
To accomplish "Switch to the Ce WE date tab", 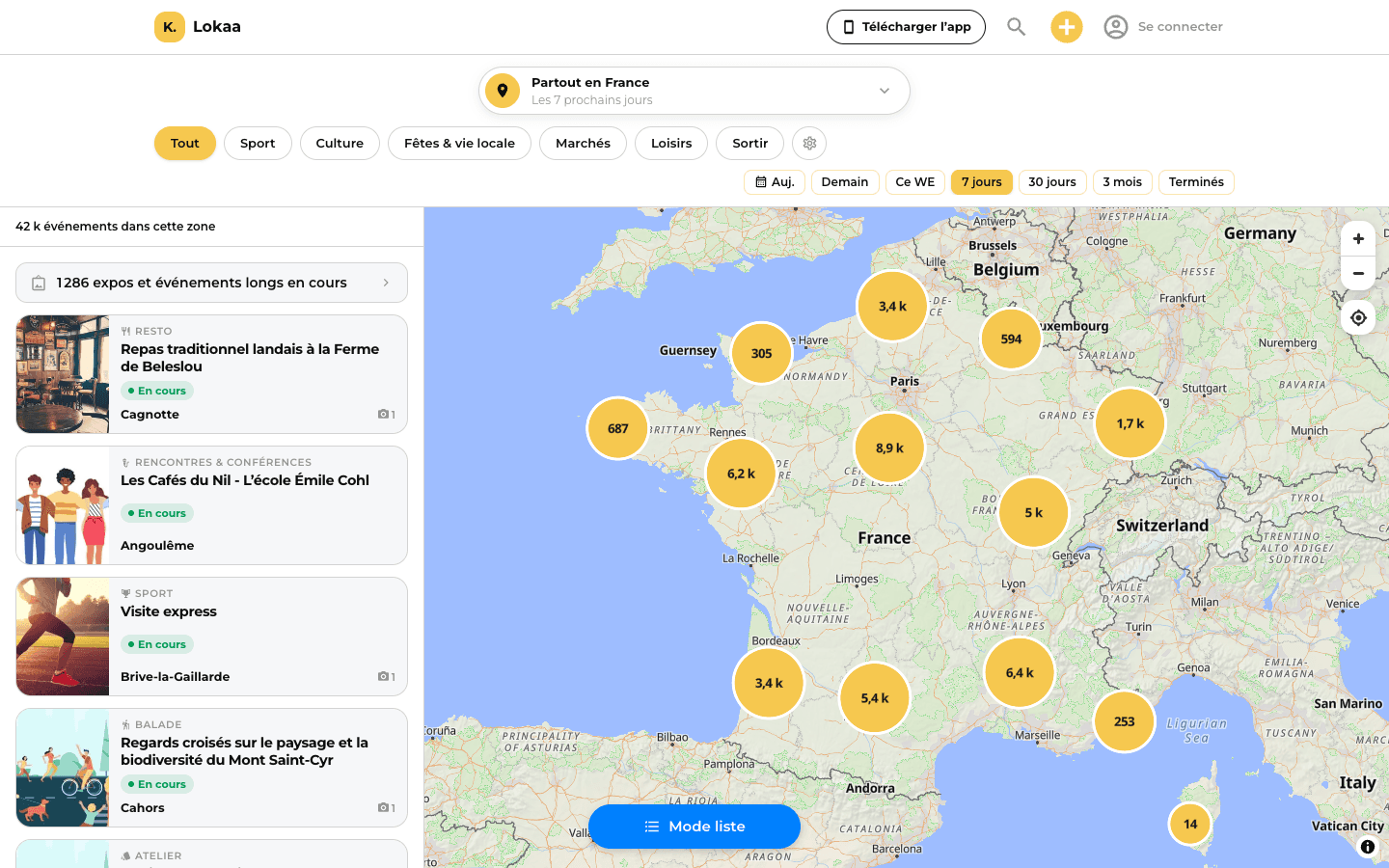I will pyautogui.click(x=915, y=182).
